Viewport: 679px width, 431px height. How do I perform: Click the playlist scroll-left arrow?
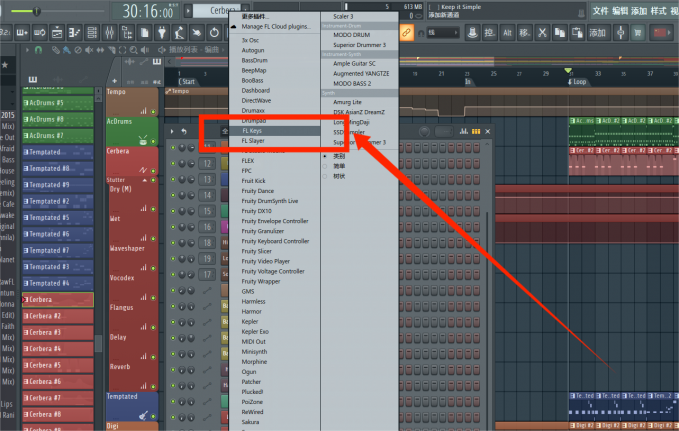pyautogui.click(x=170, y=62)
